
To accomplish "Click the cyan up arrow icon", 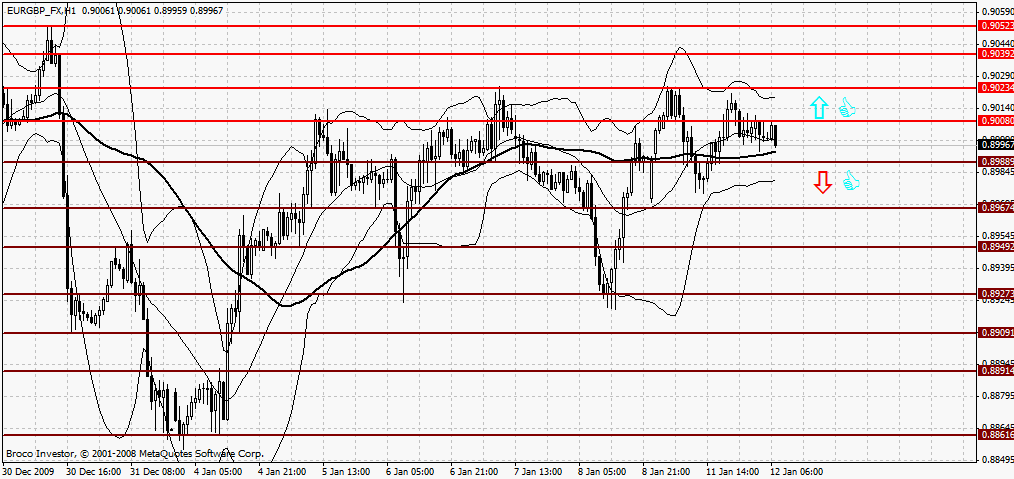I will point(818,108).
